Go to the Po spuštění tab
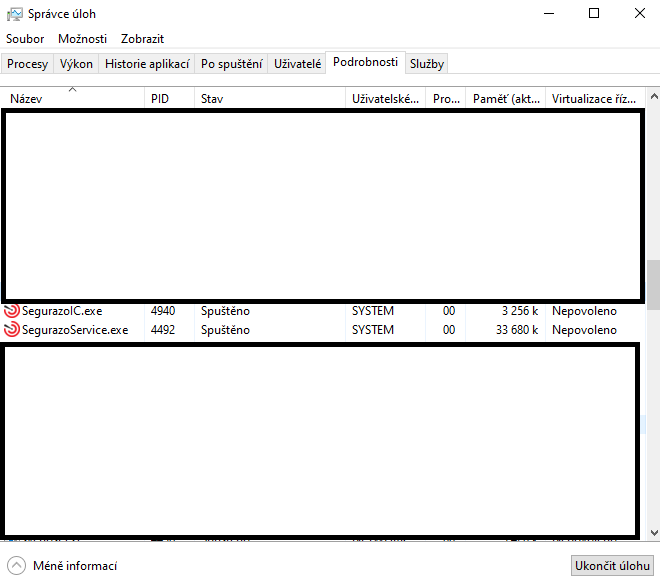Image resolution: width=660 pixels, height=588 pixels. point(231,64)
